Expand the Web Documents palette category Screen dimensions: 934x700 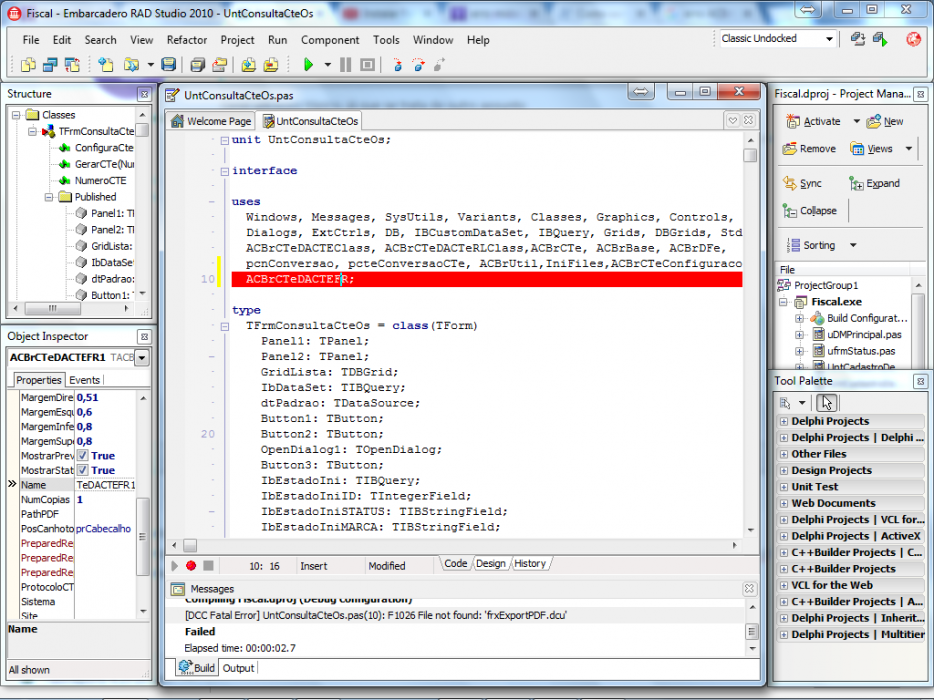[x=784, y=503]
